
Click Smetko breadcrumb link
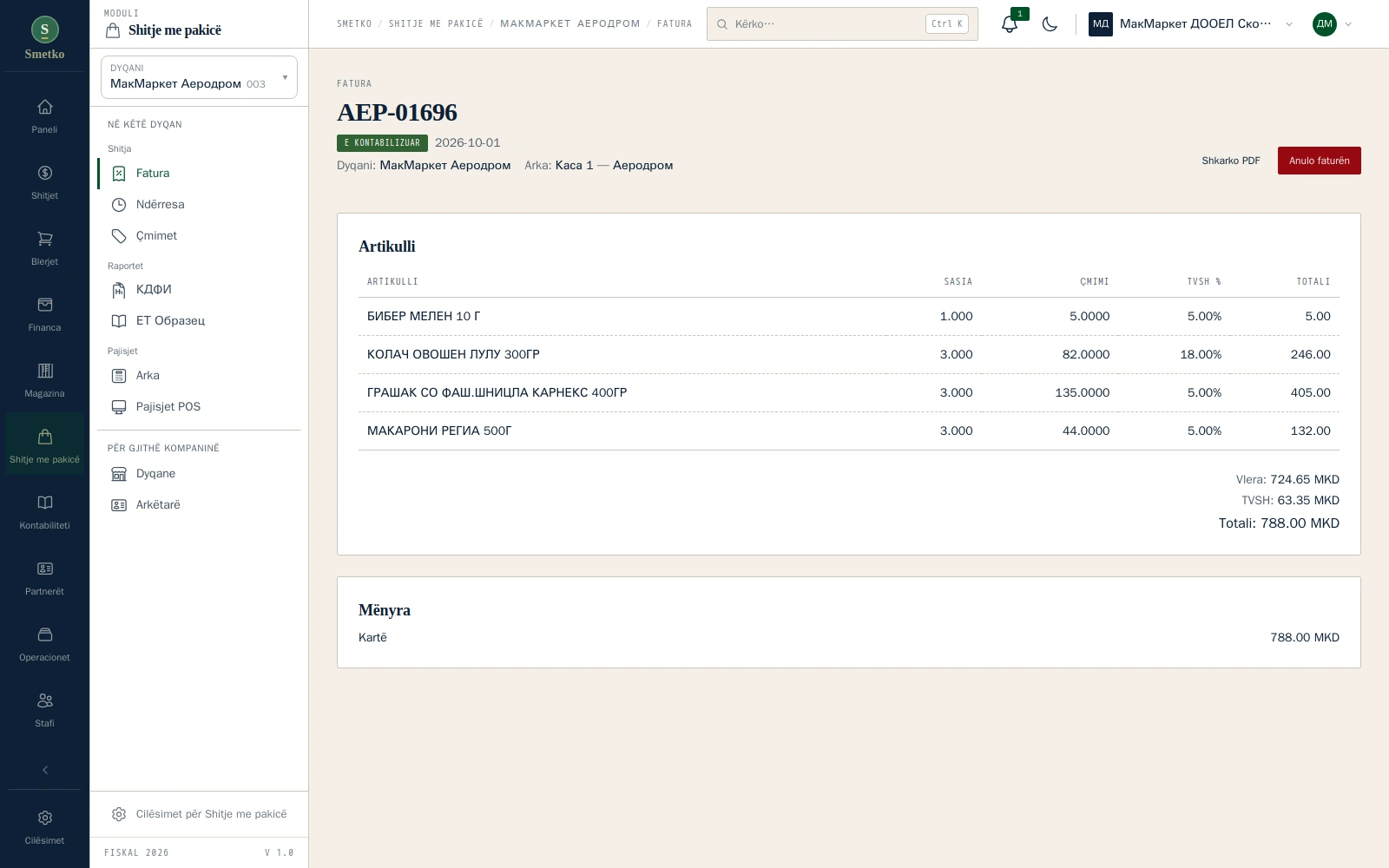(354, 24)
